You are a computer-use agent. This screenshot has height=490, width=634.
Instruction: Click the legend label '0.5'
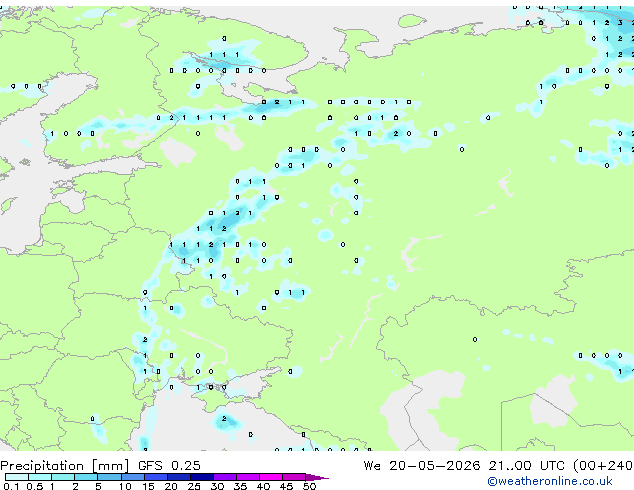[35, 486]
